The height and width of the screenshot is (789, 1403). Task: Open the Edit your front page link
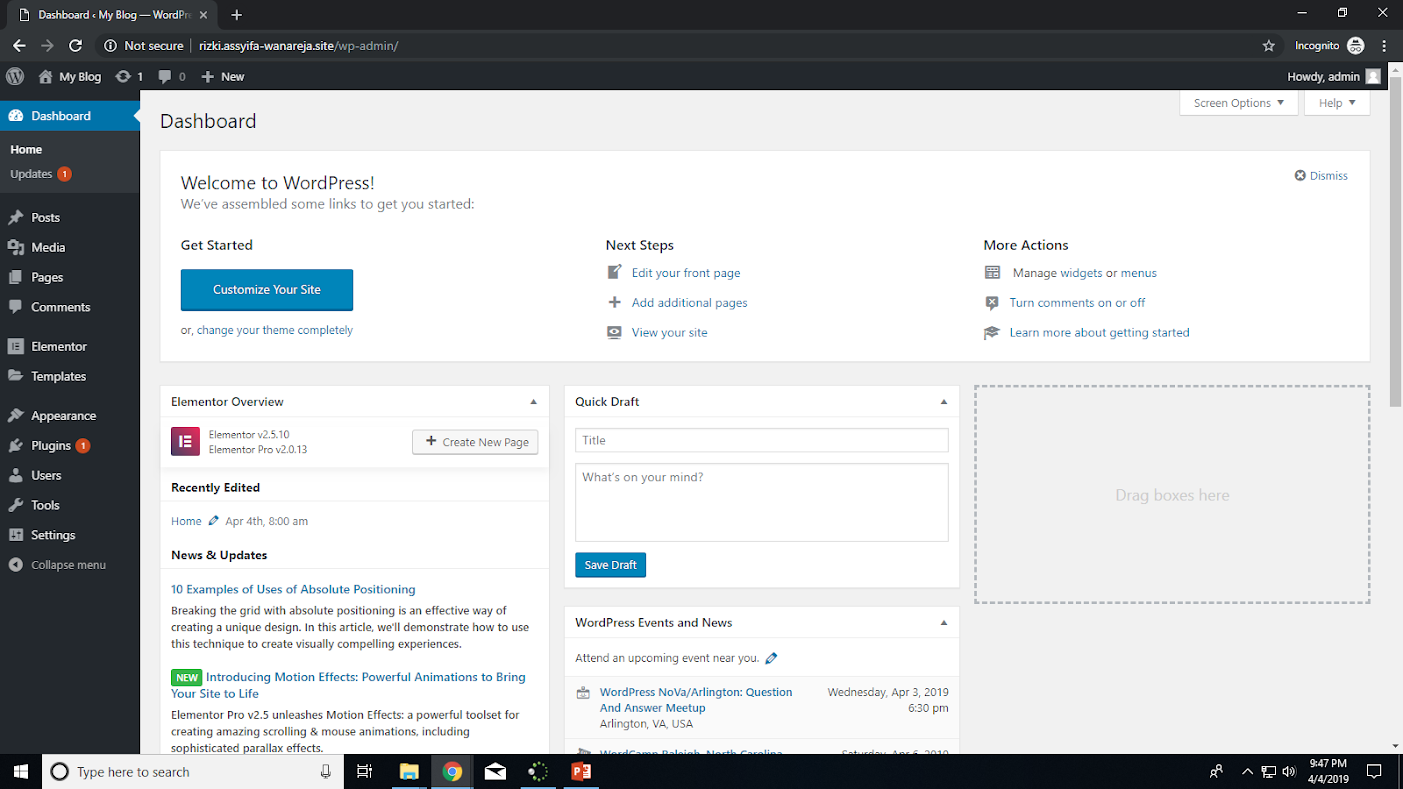coord(686,273)
